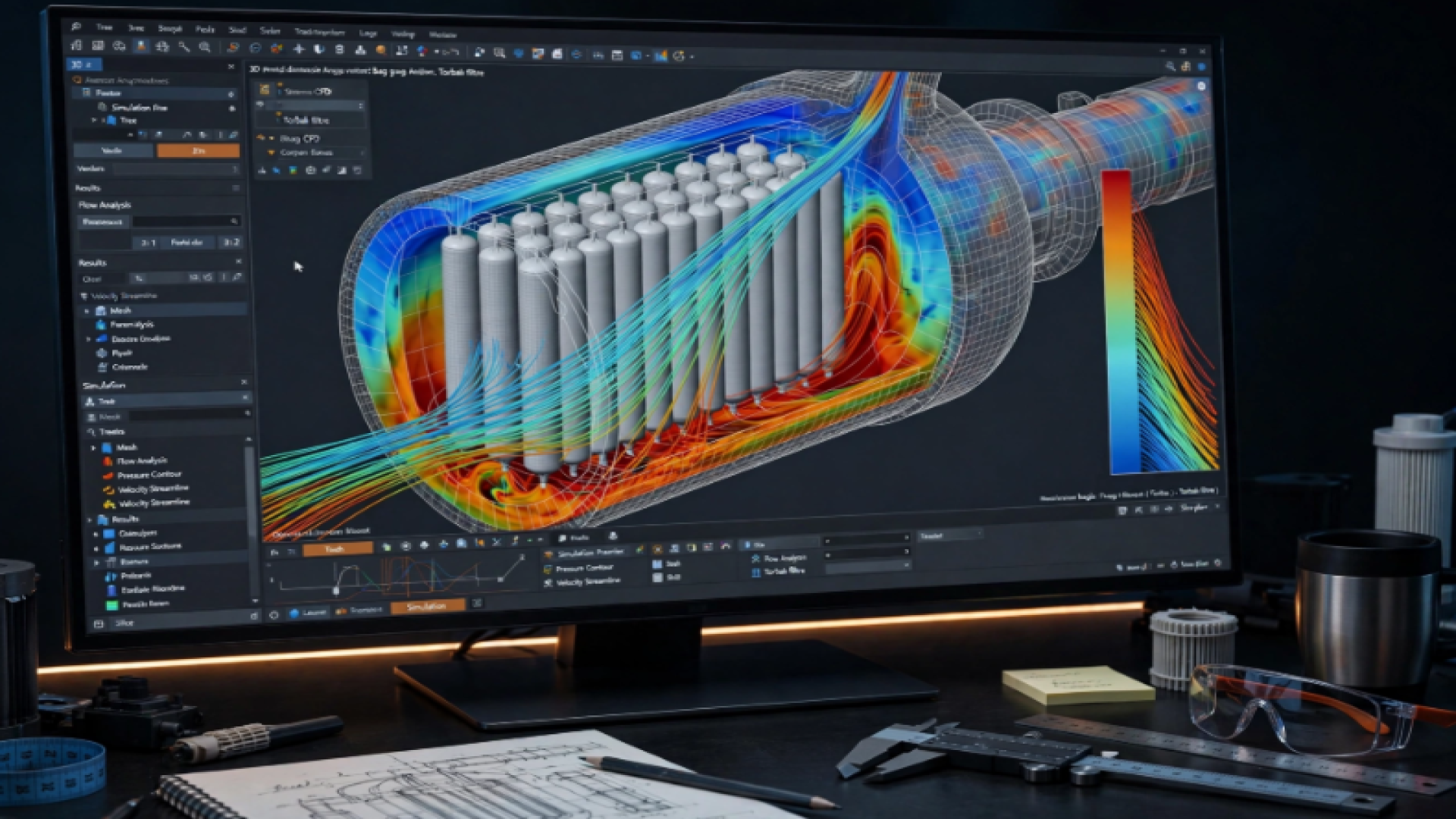Click the orange button in the left panel
Image resolution: width=1456 pixels, height=819 pixels.
tap(198, 151)
